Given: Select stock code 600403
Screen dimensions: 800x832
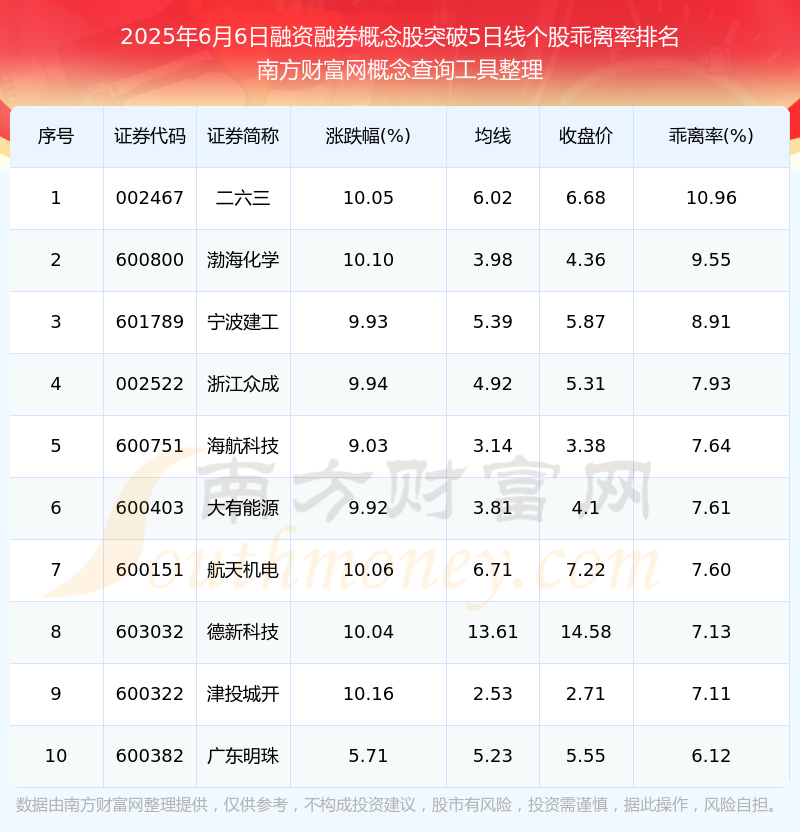Looking at the screenshot, I should (150, 508).
